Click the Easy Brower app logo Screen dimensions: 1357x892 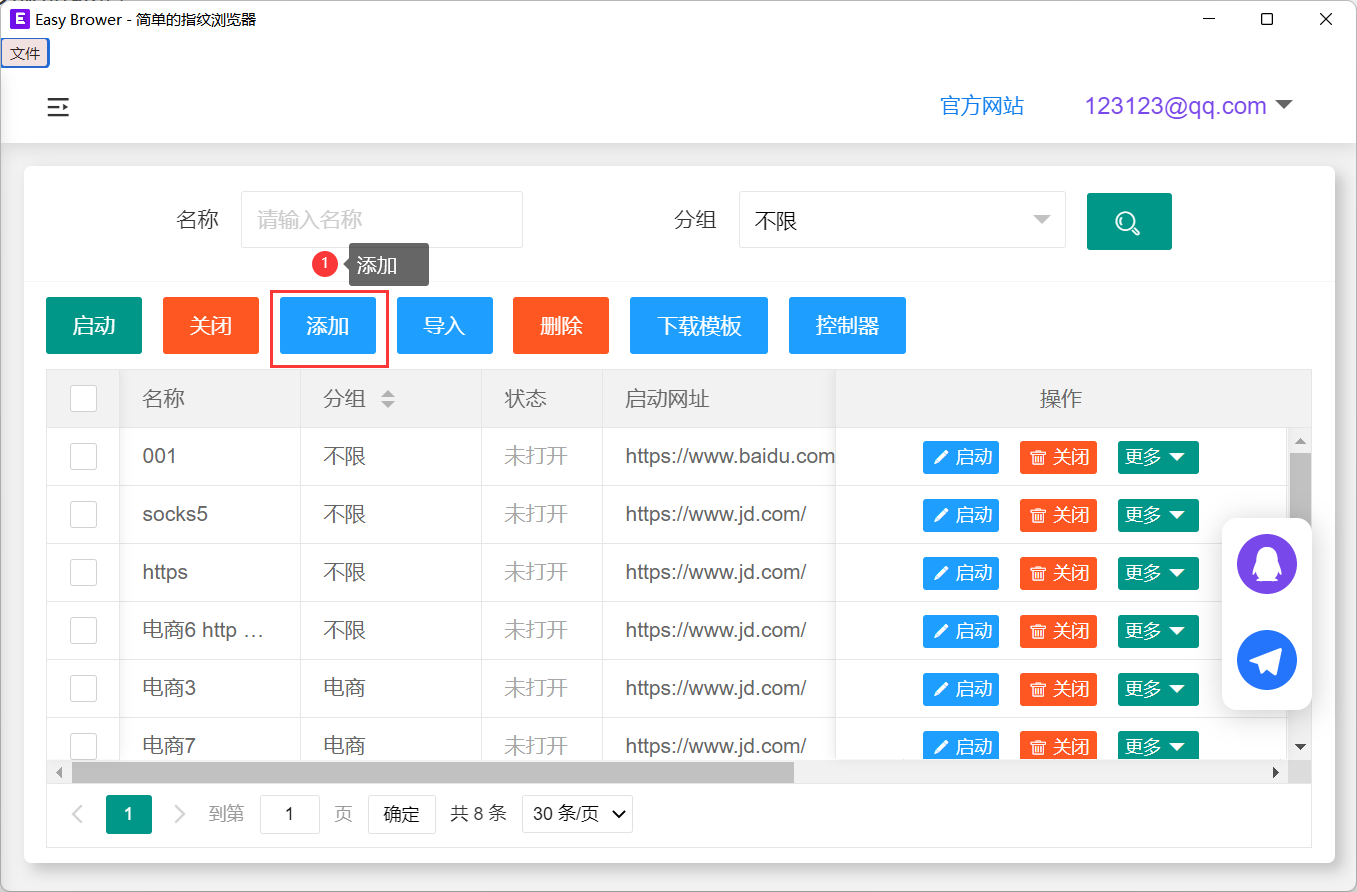tap(19, 19)
